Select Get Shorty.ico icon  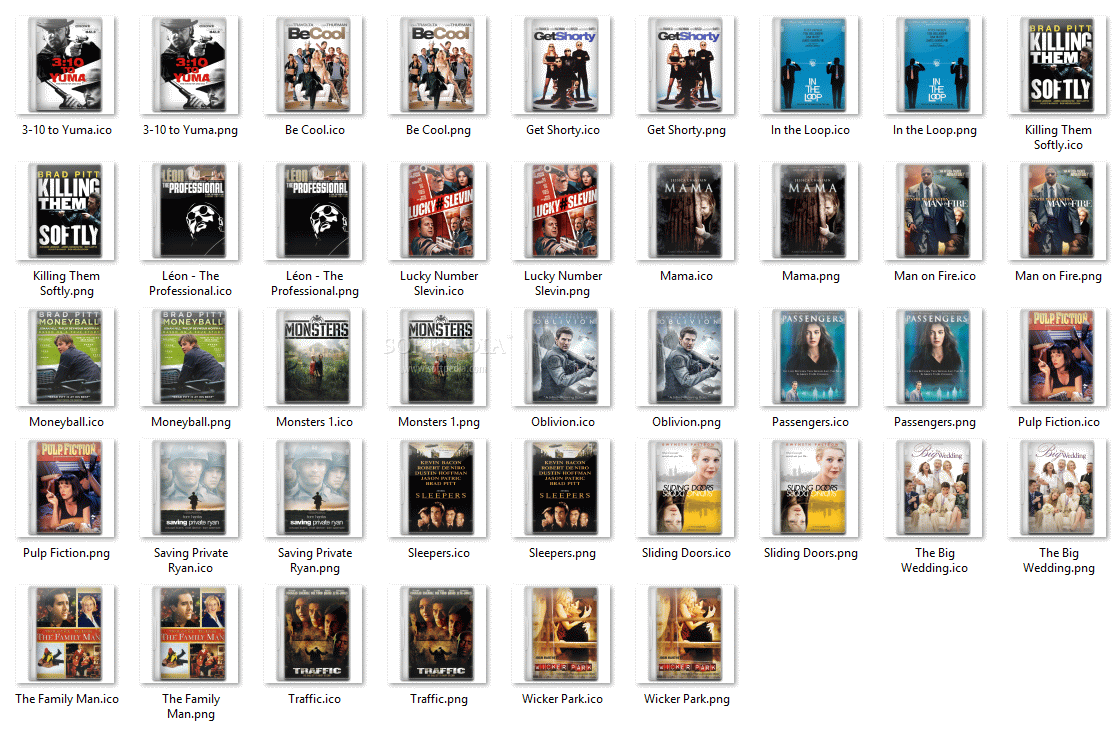point(563,66)
